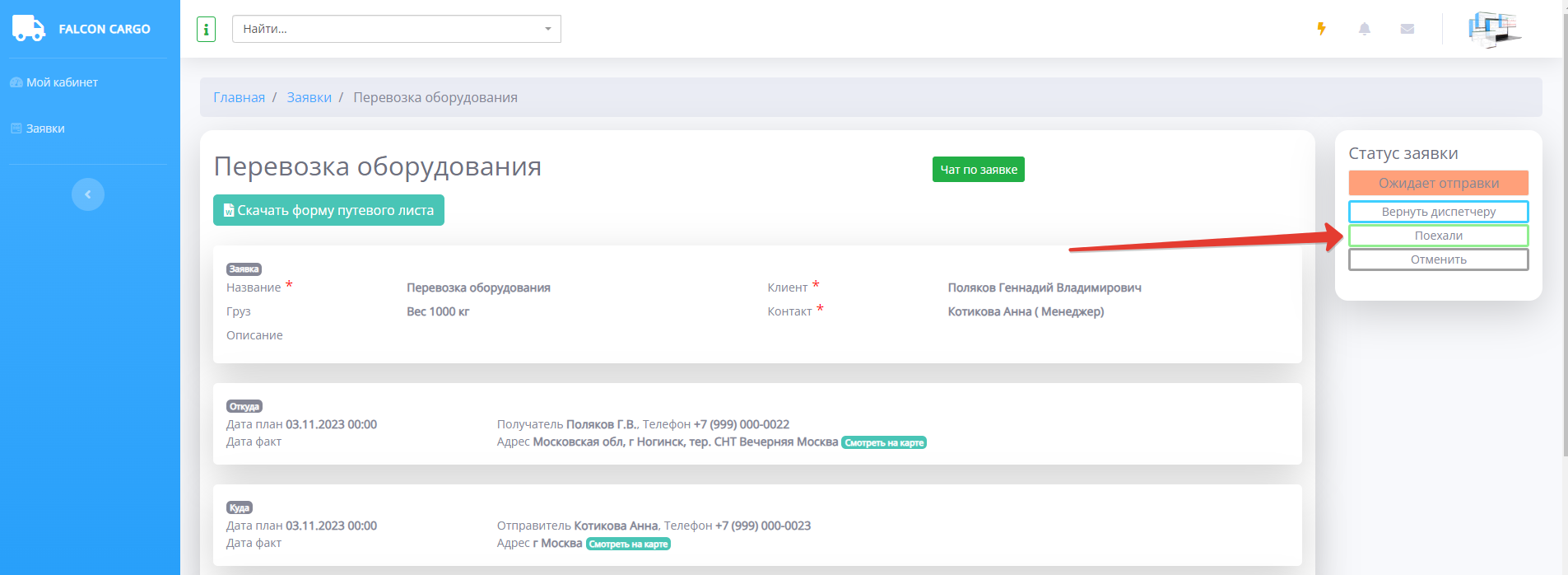
Task: Collapse sidebar with chevron button
Action: [x=88, y=194]
